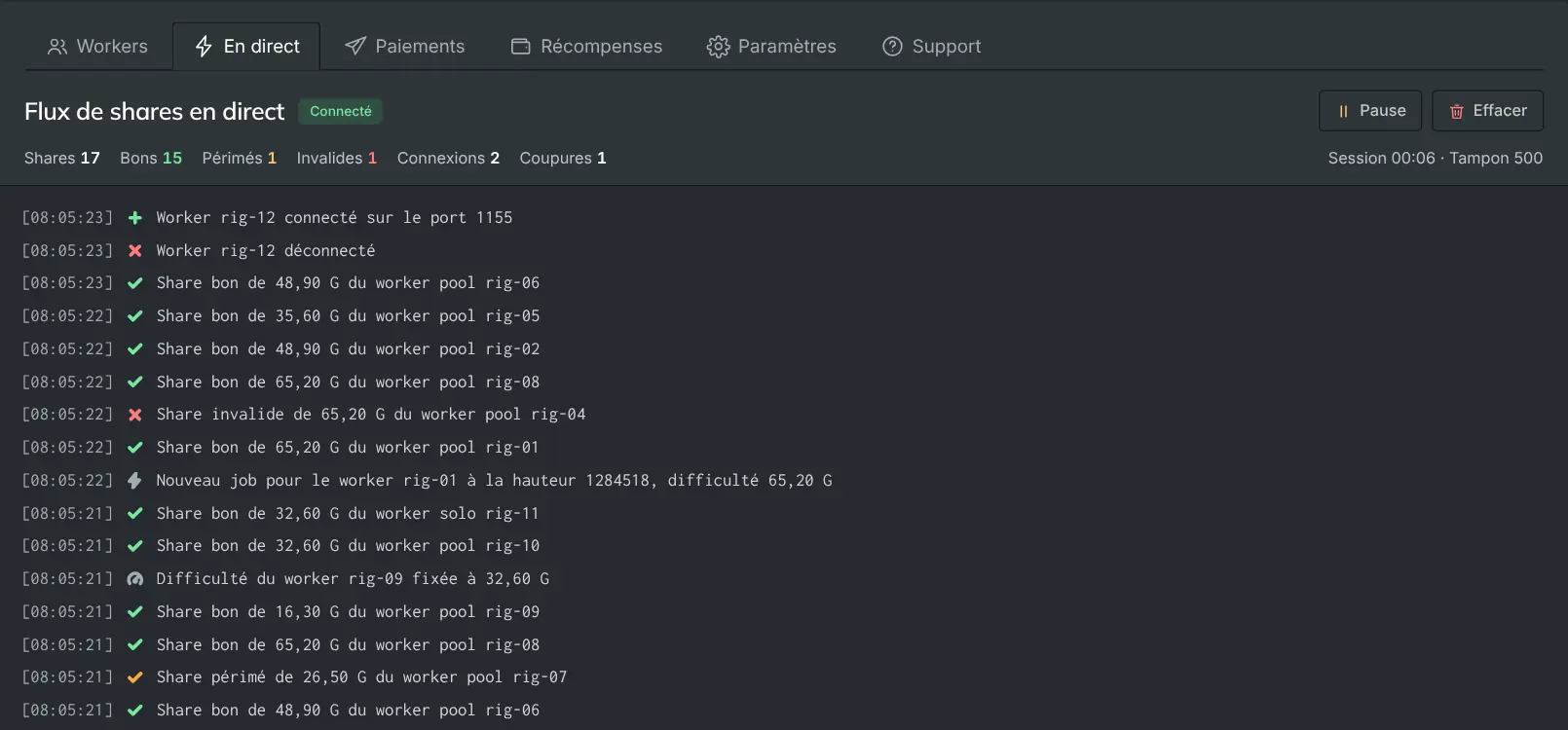Switch to the En direct tab
The image size is (1568, 730).
pos(246,46)
